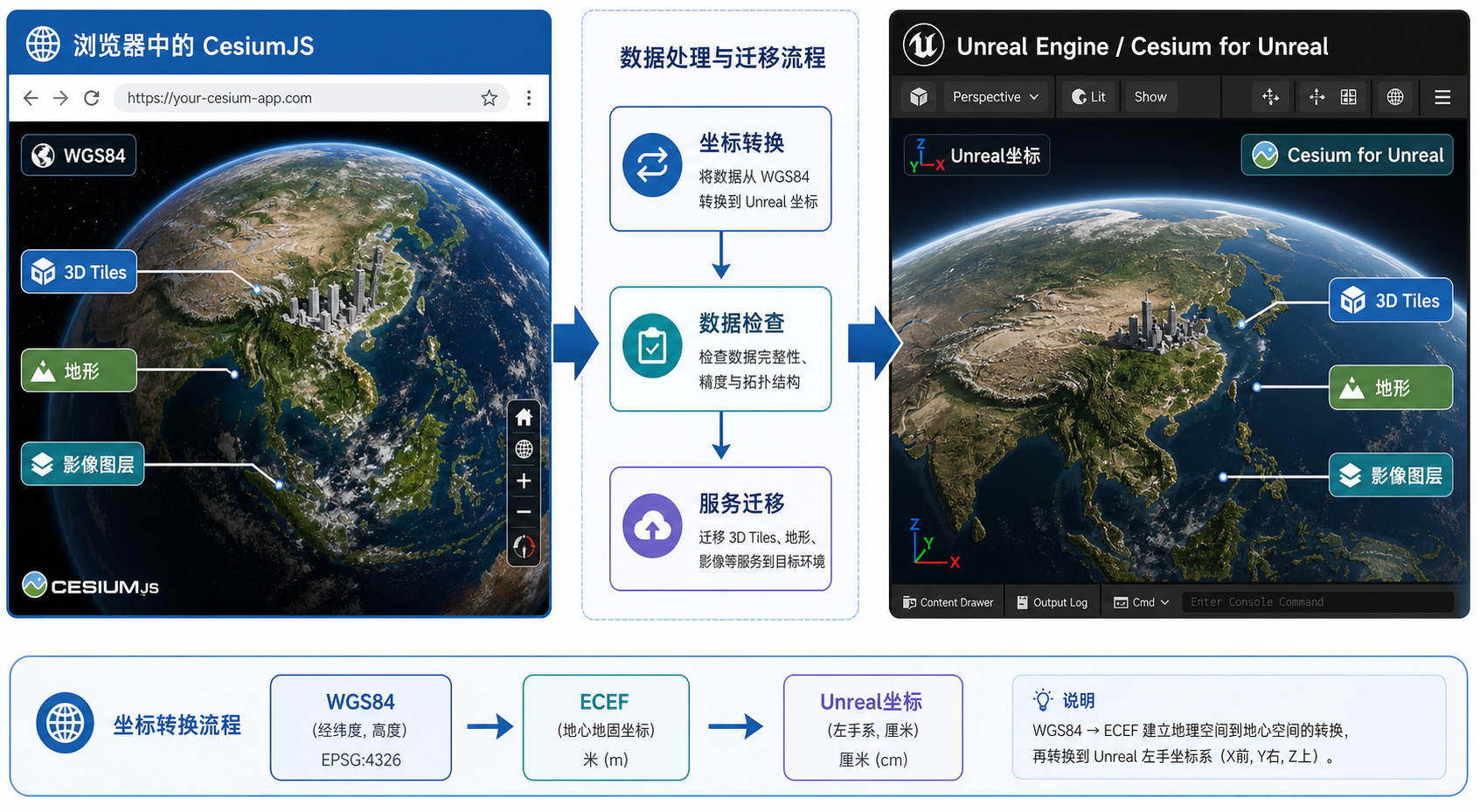Expand the Cmd dropdown
The height and width of the screenshot is (812, 1480).
(x=1141, y=602)
